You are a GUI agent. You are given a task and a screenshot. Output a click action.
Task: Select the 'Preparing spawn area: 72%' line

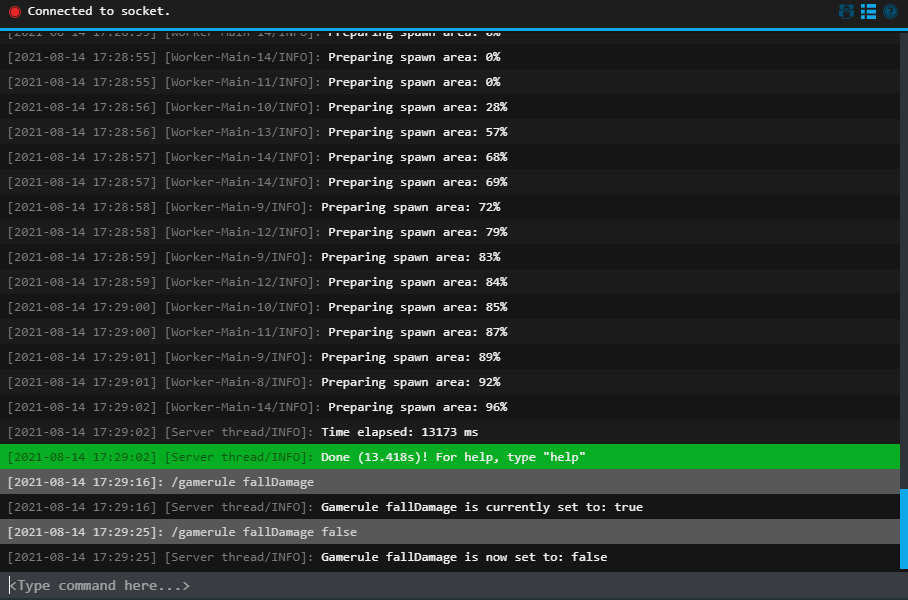point(450,207)
